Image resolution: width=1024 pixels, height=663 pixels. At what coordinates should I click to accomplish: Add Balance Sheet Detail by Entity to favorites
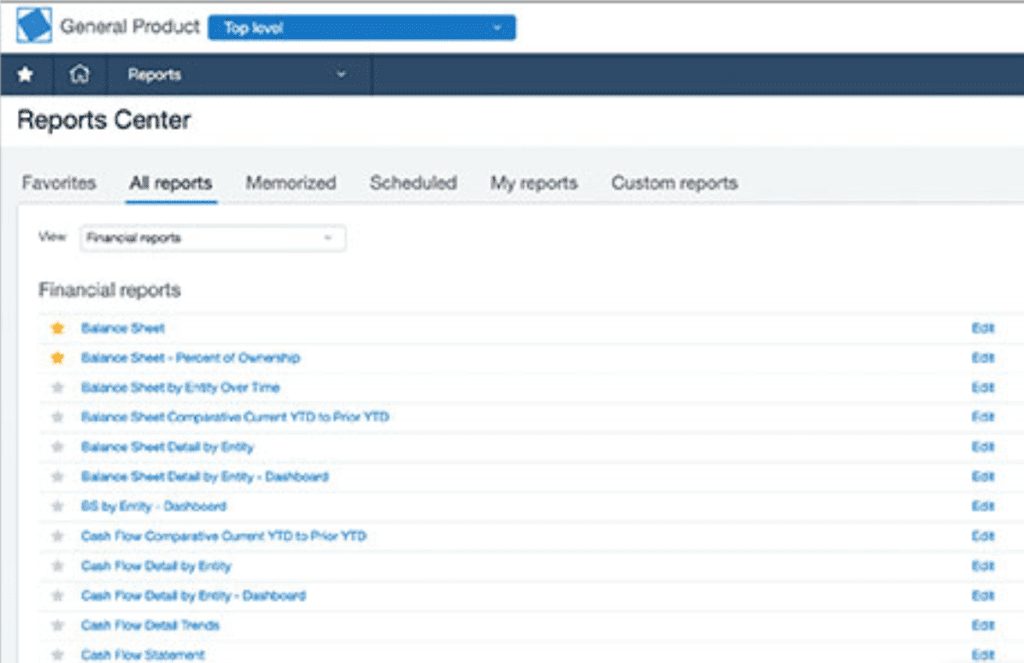[58, 447]
